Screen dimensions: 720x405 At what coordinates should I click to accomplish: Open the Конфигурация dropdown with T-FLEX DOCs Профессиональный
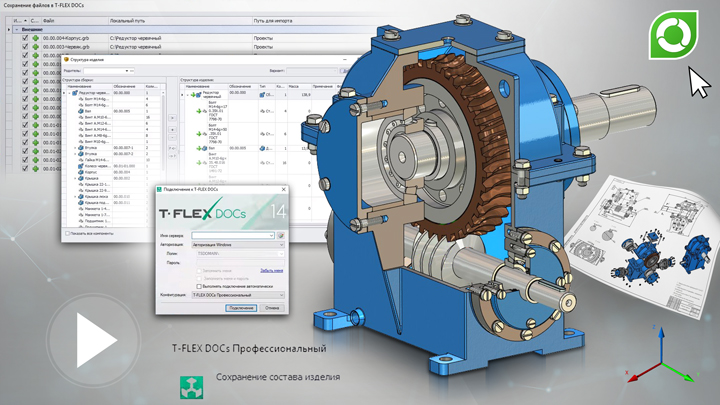[238, 295]
